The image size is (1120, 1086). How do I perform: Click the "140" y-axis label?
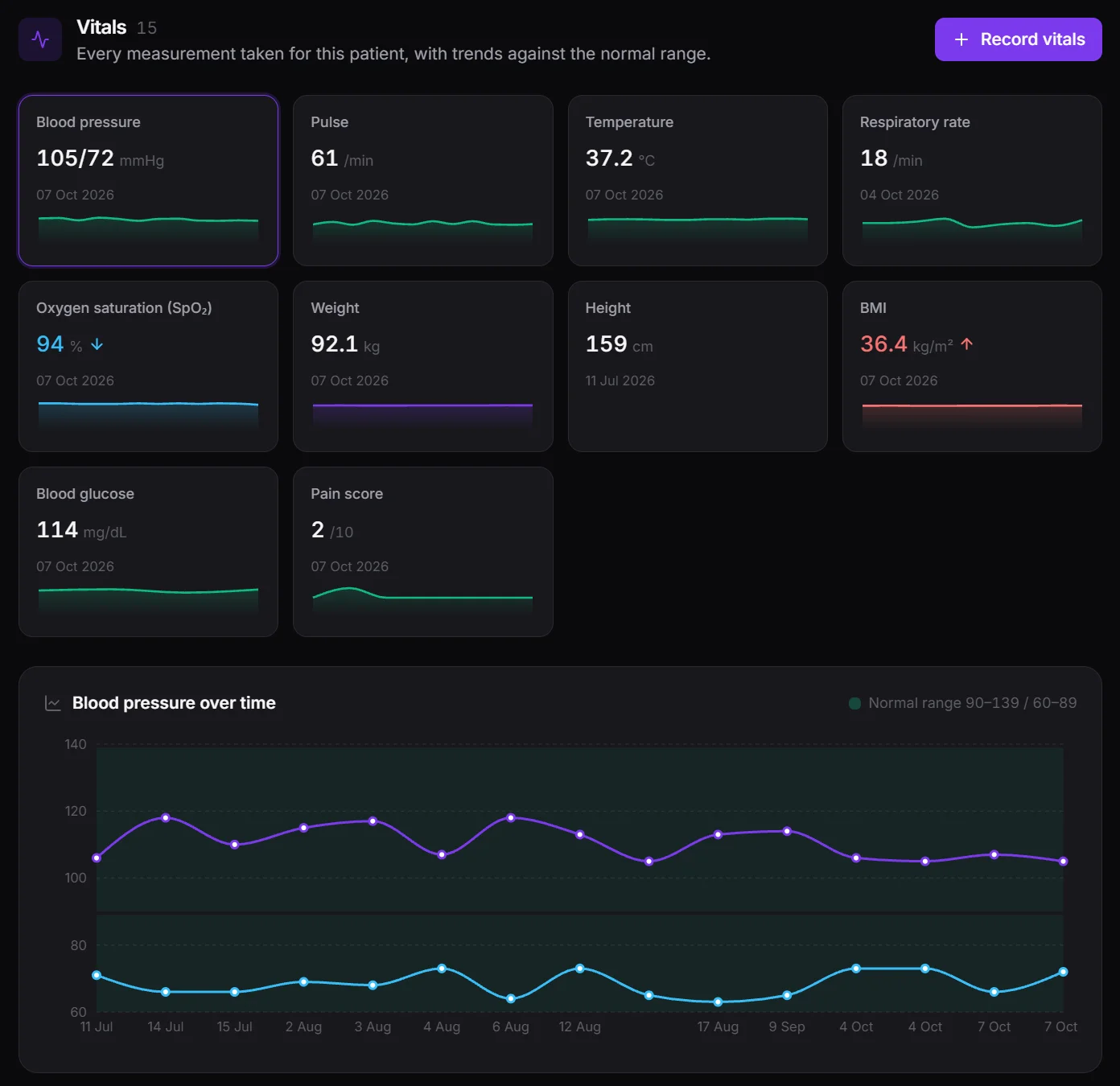[x=76, y=744]
